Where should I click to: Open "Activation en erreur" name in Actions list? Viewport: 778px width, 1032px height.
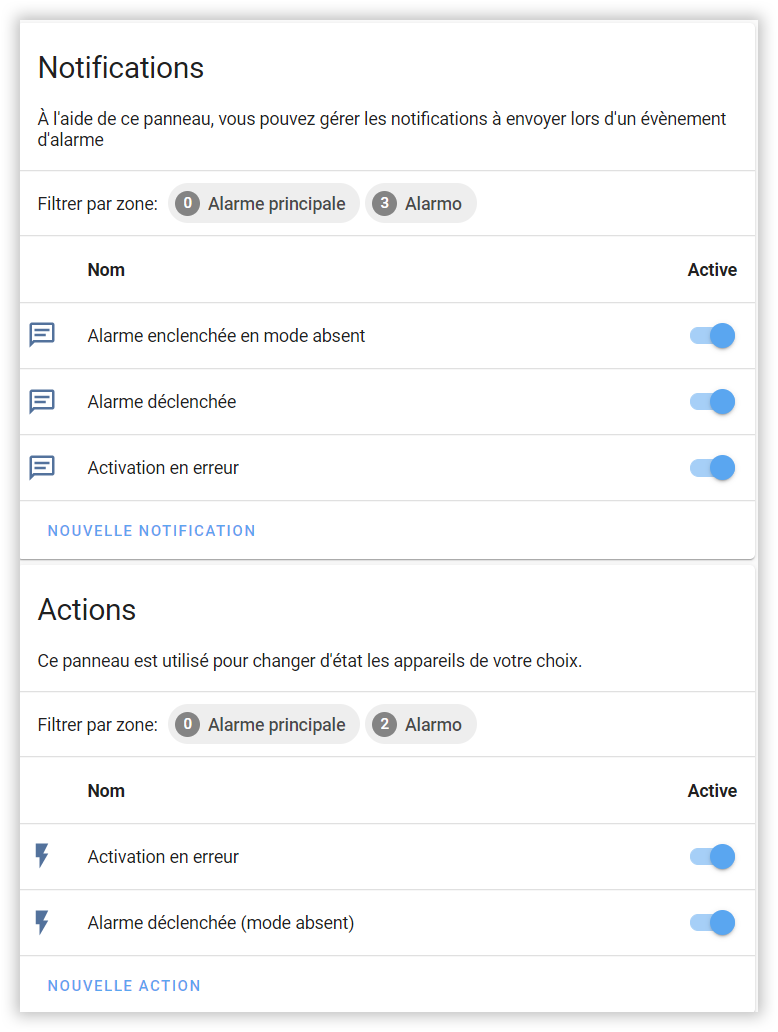click(163, 857)
